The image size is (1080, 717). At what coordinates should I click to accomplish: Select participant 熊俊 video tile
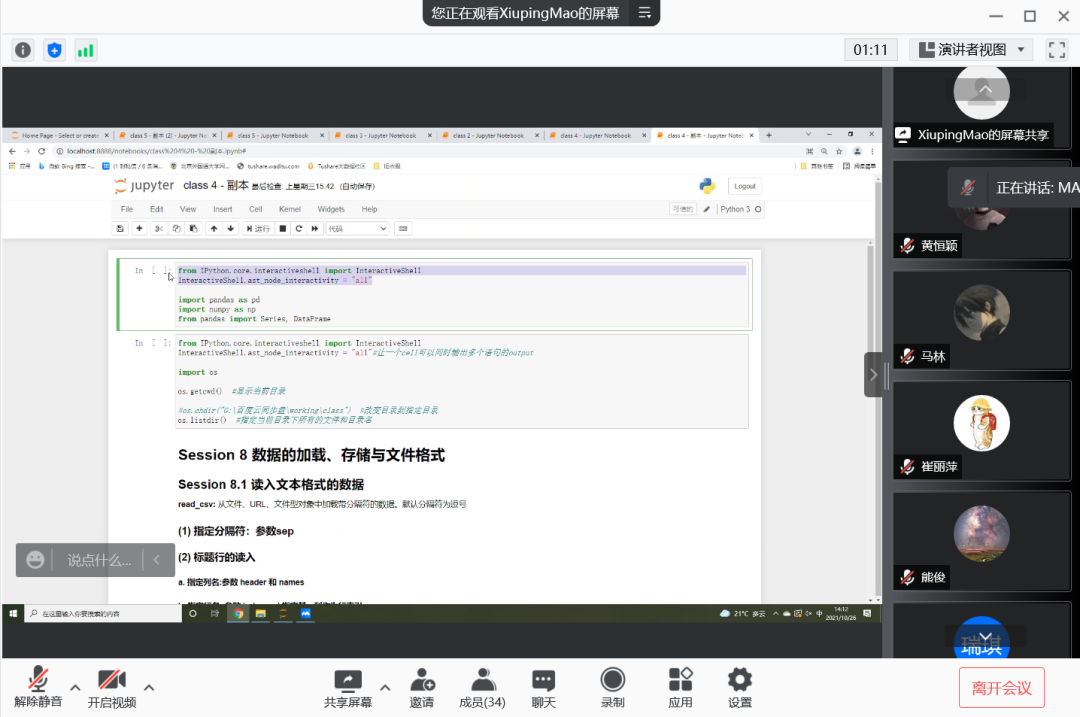982,541
